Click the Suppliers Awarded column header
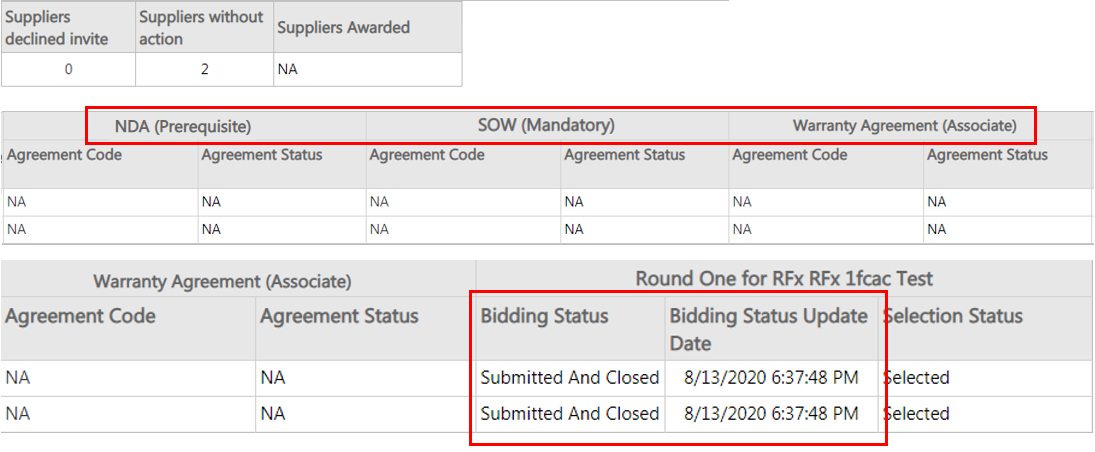The image size is (1095, 452). pyautogui.click(x=345, y=28)
